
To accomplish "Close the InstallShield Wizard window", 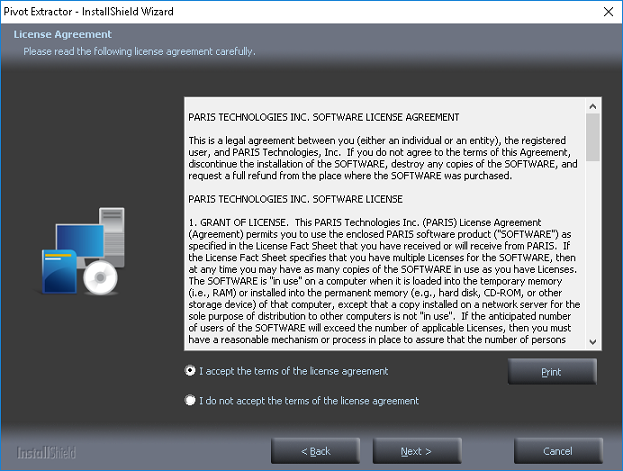I will click(x=608, y=12).
